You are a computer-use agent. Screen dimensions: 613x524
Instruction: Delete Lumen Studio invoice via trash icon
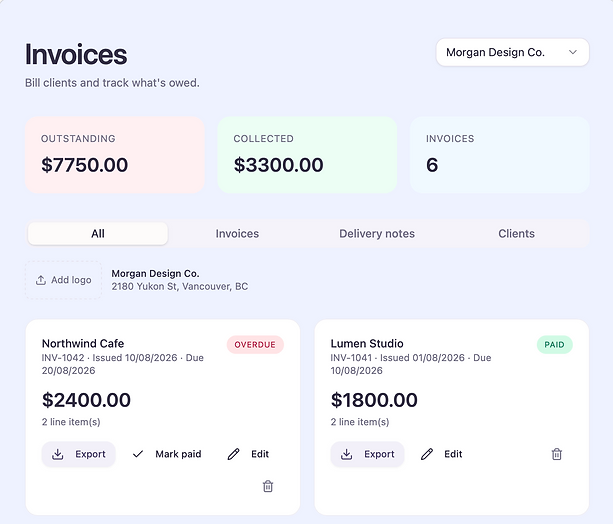pos(557,454)
